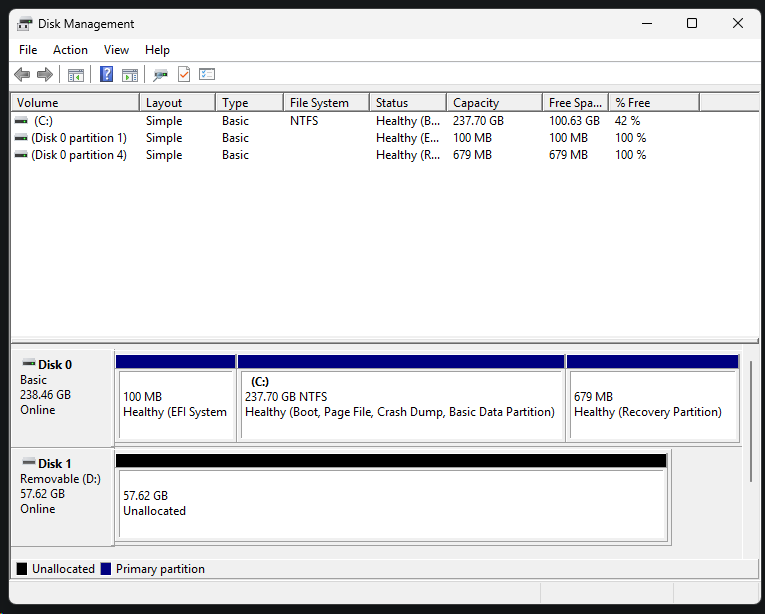The height and width of the screenshot is (614, 765).
Task: Select the 100 MB EFI System partition block
Action: [x=175, y=404]
